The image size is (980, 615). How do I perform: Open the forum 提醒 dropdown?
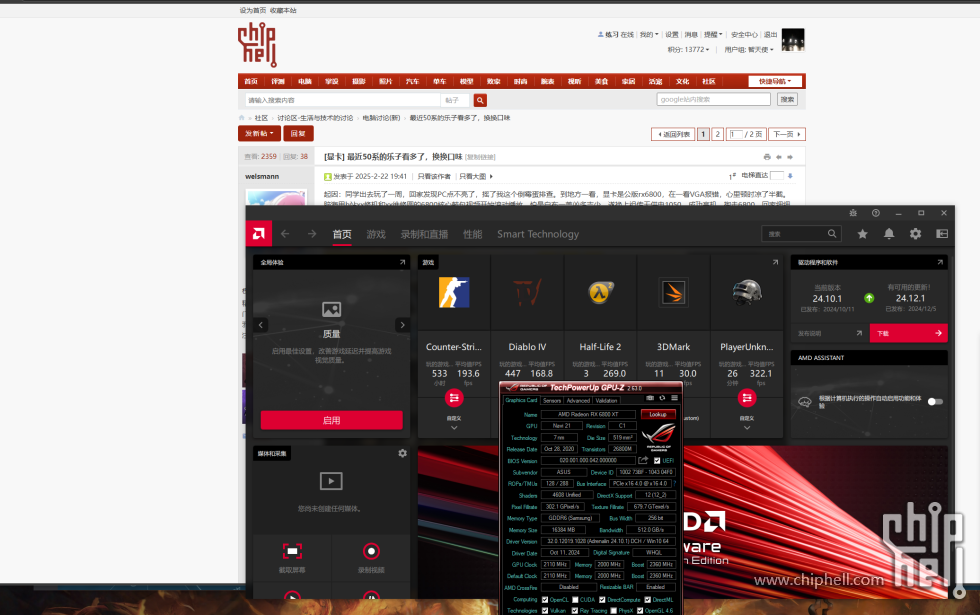[x=713, y=34]
